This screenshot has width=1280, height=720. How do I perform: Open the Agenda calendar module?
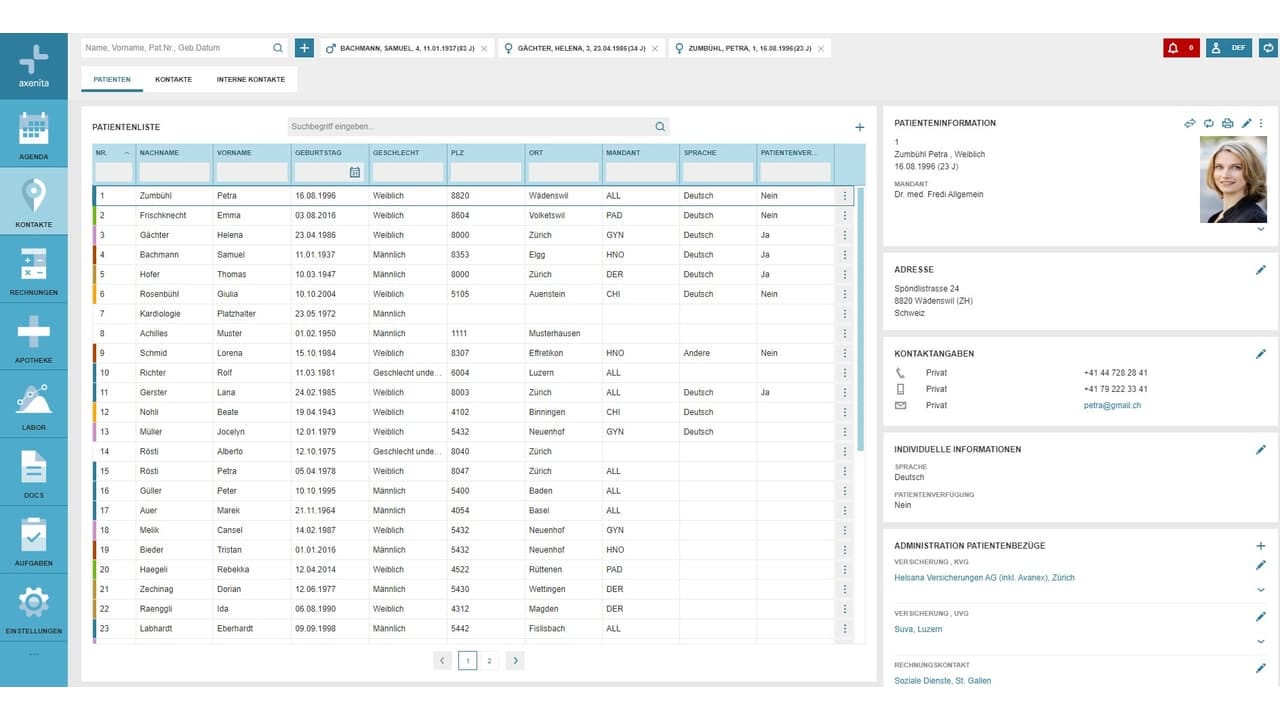(33, 134)
